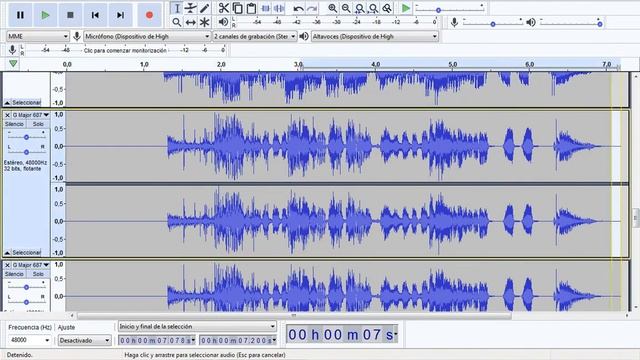Viewport: 640px width, 360px height.
Task: Silence the selected audio with toolbar icon
Action: pyautogui.click(x=279, y=8)
